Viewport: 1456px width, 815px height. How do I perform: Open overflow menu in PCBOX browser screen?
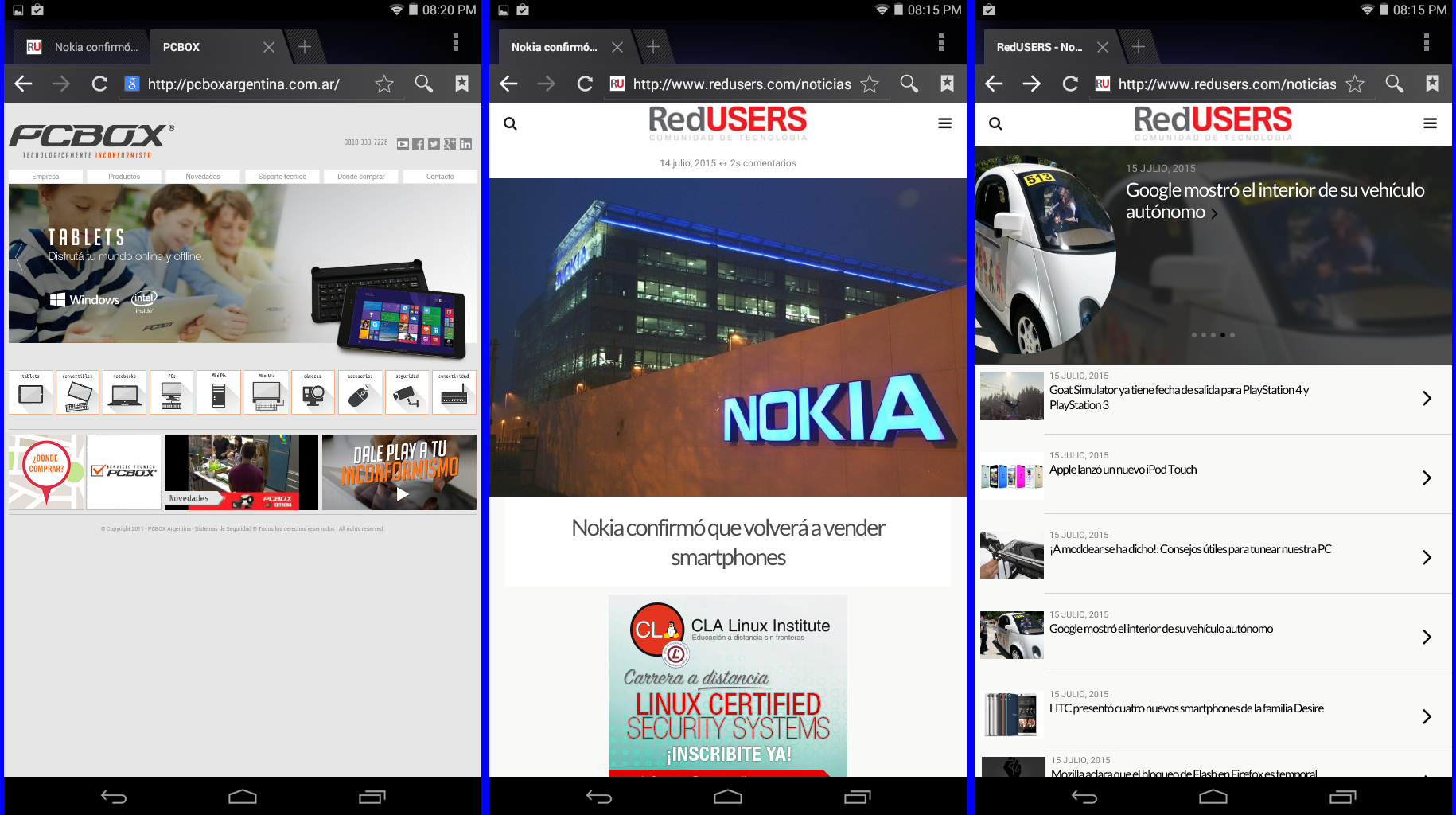click(456, 42)
